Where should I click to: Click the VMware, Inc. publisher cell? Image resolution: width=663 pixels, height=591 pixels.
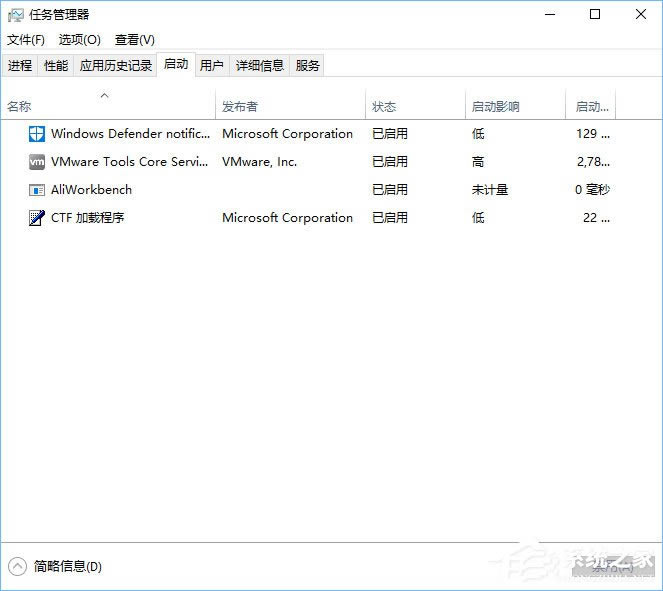(260, 162)
